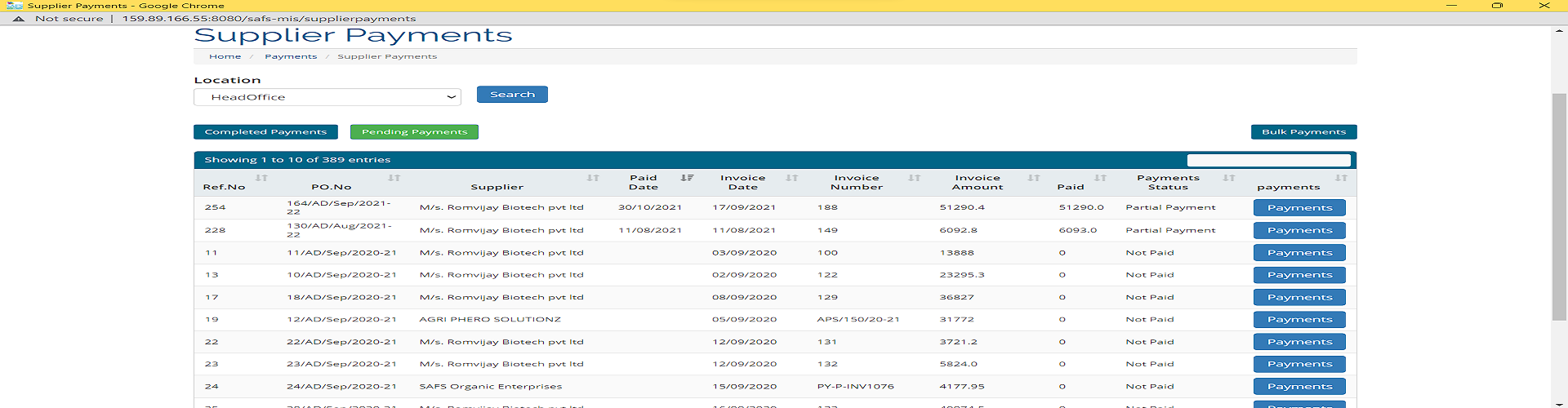The height and width of the screenshot is (408, 1568).
Task: Sort by Paid column arrows icon
Action: 1100,178
